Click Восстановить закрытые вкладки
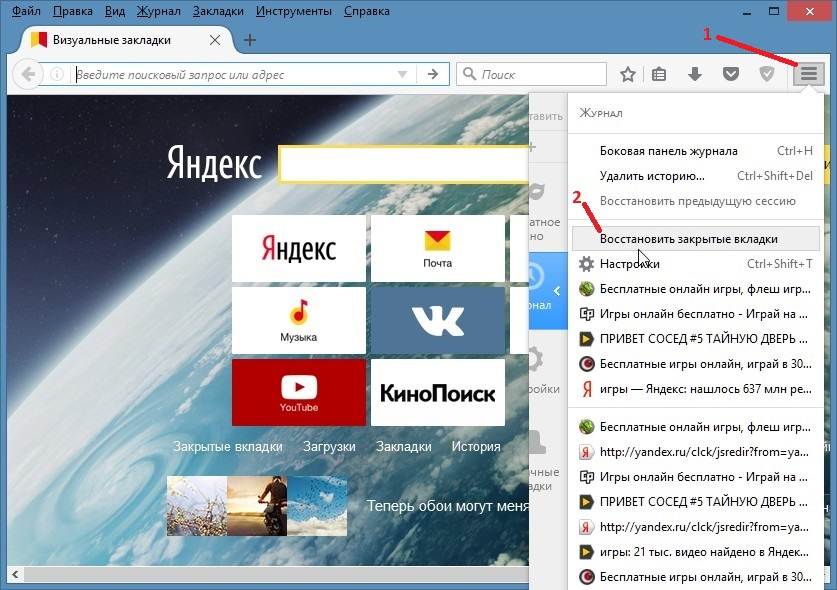Viewport: 837px width, 590px height. click(x=696, y=239)
